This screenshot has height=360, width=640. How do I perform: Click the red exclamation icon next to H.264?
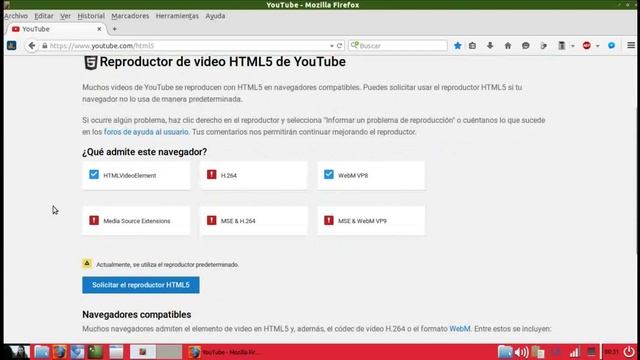click(x=211, y=175)
